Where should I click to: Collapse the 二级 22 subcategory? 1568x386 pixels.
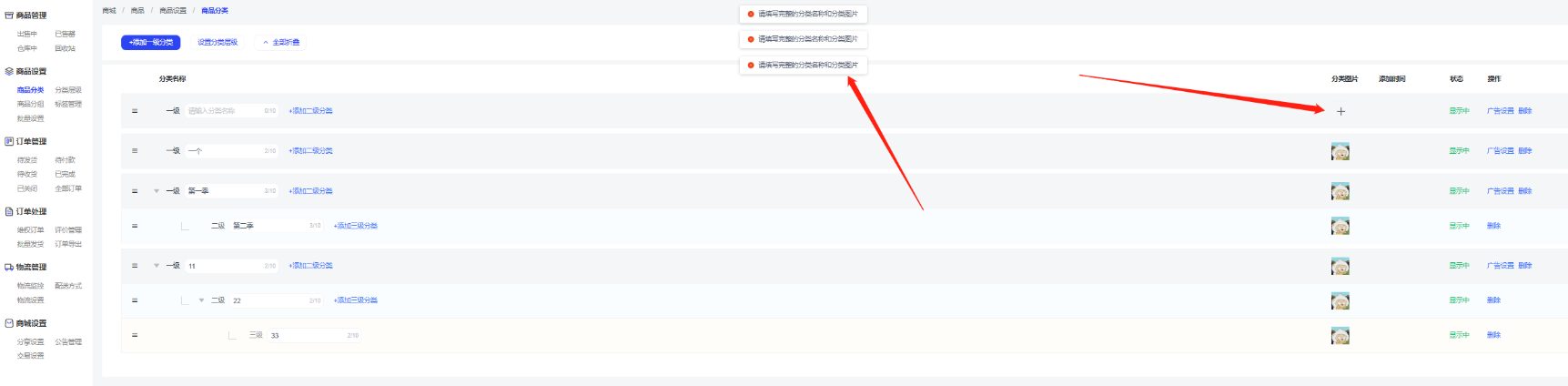point(201,300)
